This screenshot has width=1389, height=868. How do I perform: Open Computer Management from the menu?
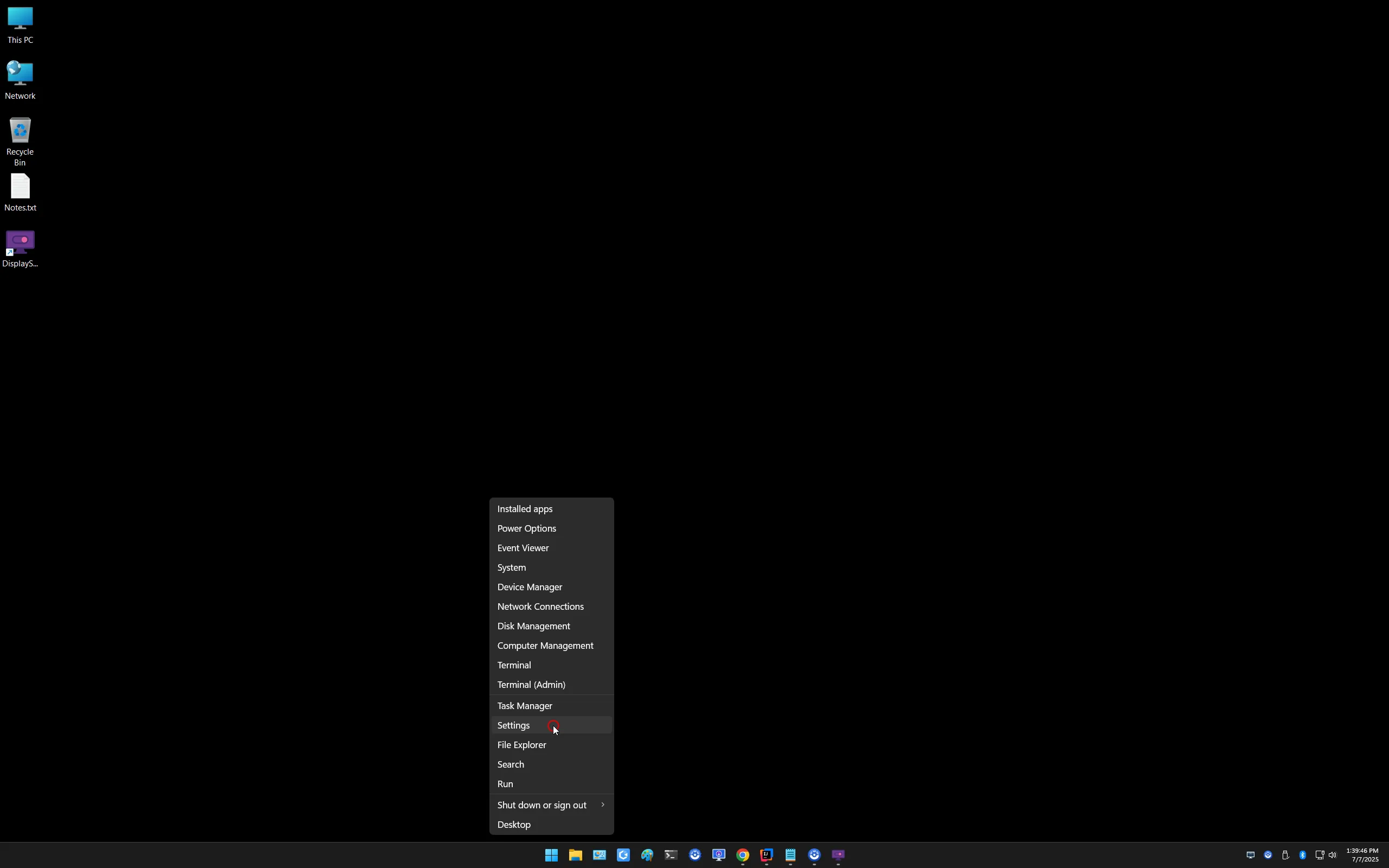pyautogui.click(x=552, y=646)
